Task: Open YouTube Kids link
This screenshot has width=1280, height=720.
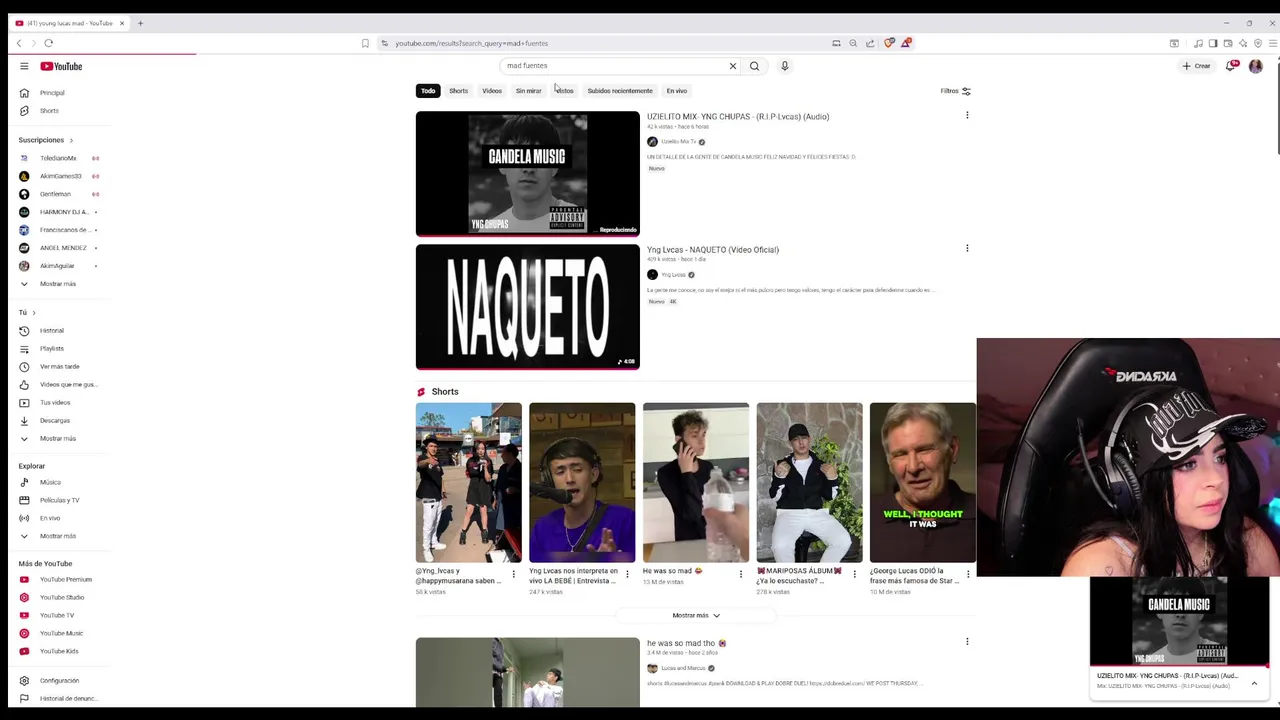Action: [x=59, y=652]
